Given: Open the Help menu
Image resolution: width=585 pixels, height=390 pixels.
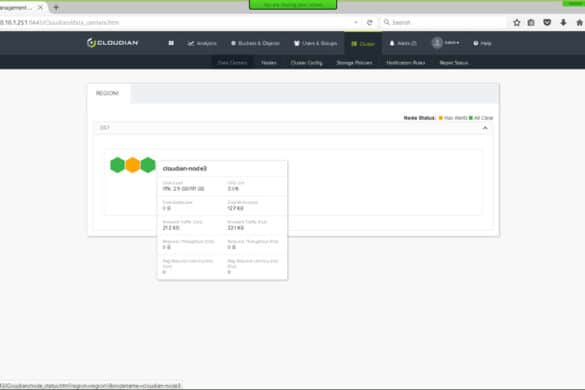Looking at the screenshot, I should coord(482,43).
